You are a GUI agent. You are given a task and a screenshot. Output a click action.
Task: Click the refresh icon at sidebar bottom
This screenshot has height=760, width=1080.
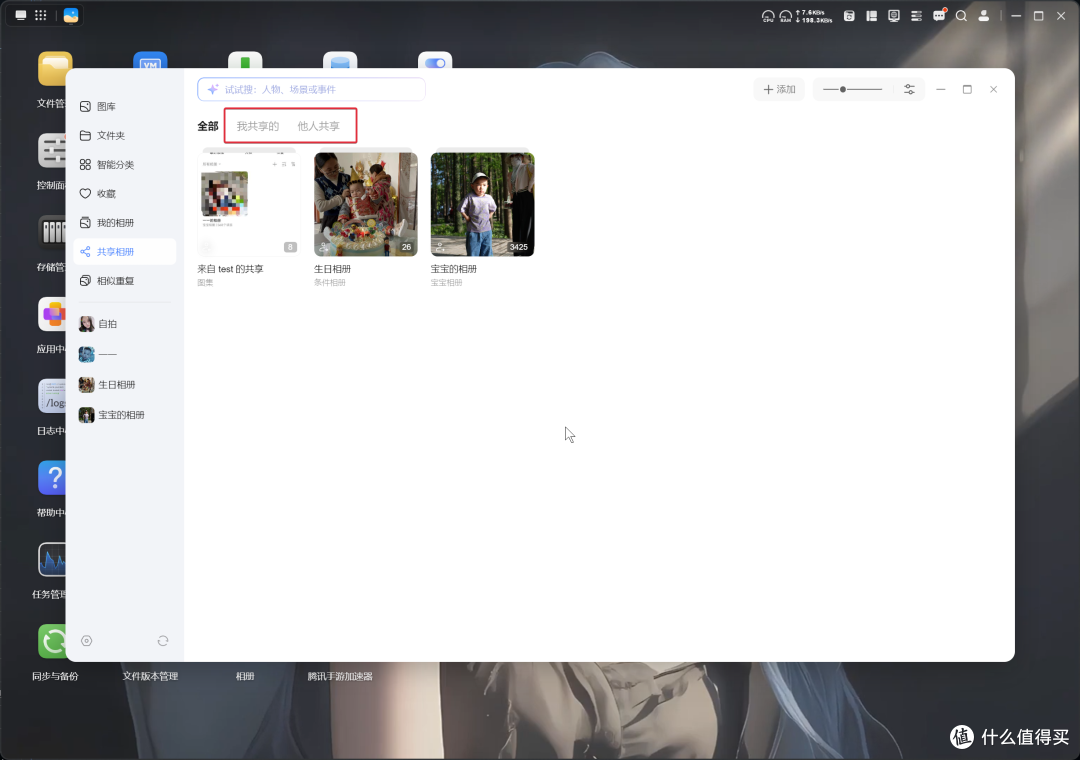pos(163,641)
